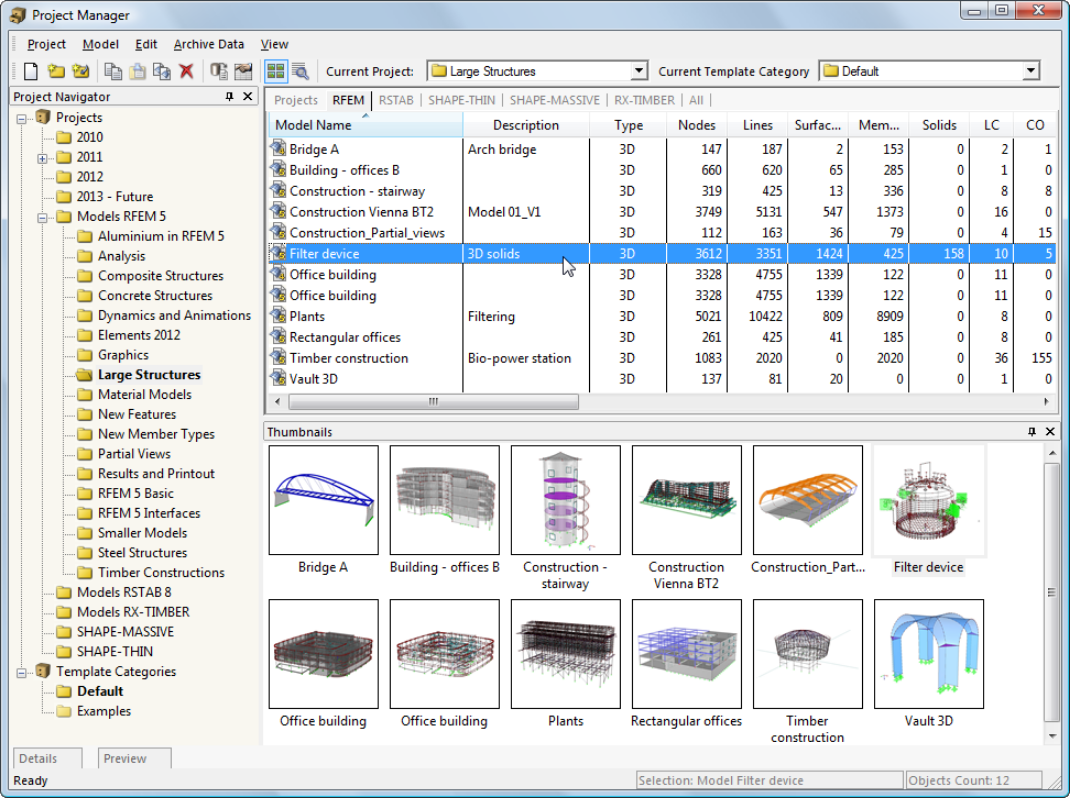Click the new project folder icon

[x=56, y=71]
